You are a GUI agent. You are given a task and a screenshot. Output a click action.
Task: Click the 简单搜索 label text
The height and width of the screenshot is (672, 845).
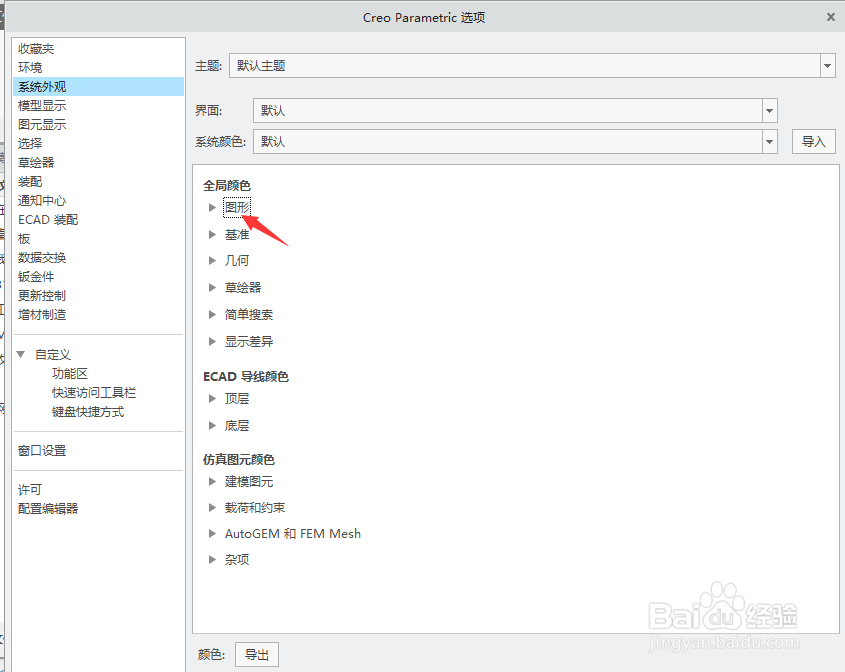tap(249, 315)
